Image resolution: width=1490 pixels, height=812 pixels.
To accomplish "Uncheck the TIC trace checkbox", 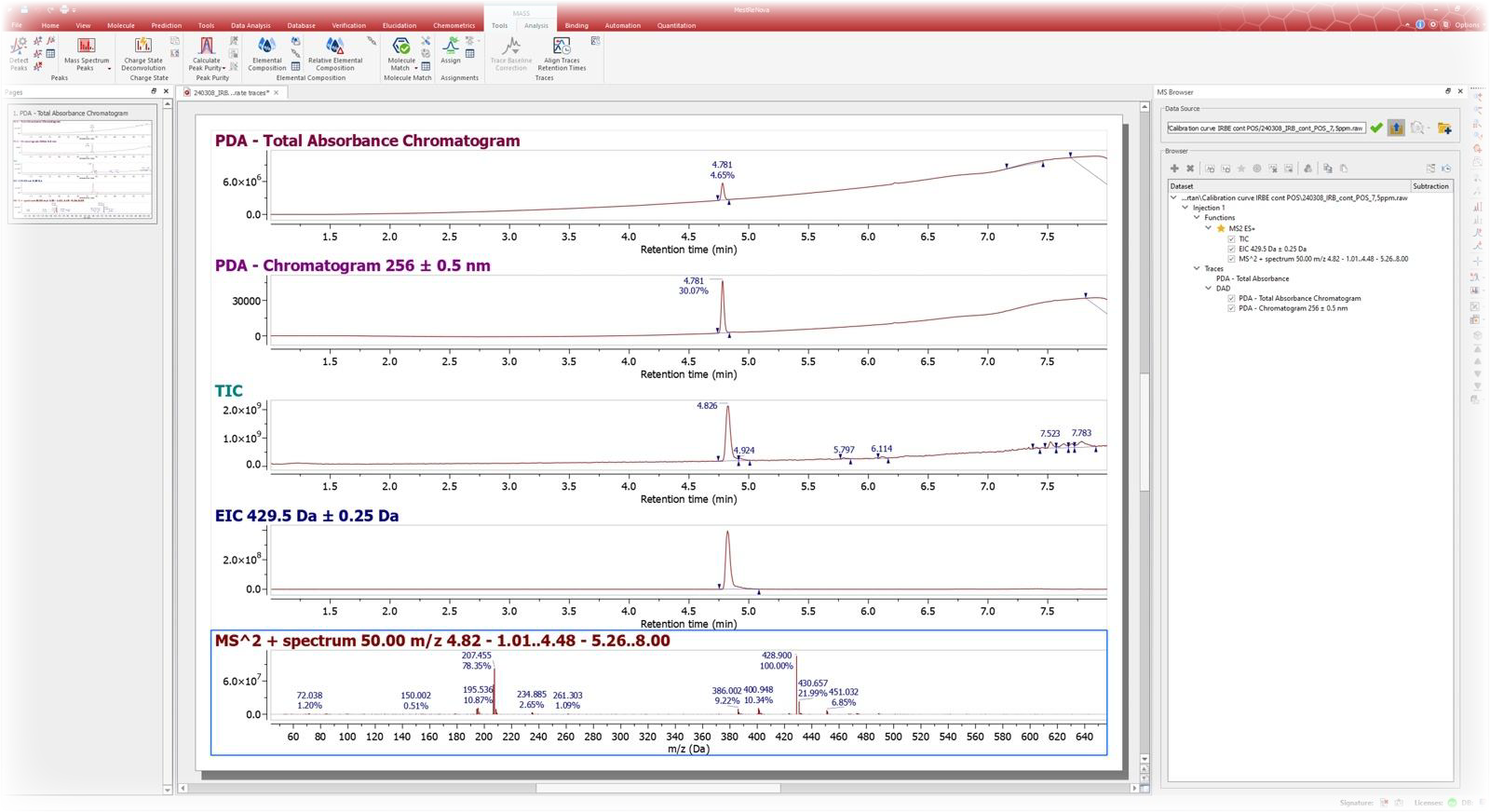I will coord(1231,239).
